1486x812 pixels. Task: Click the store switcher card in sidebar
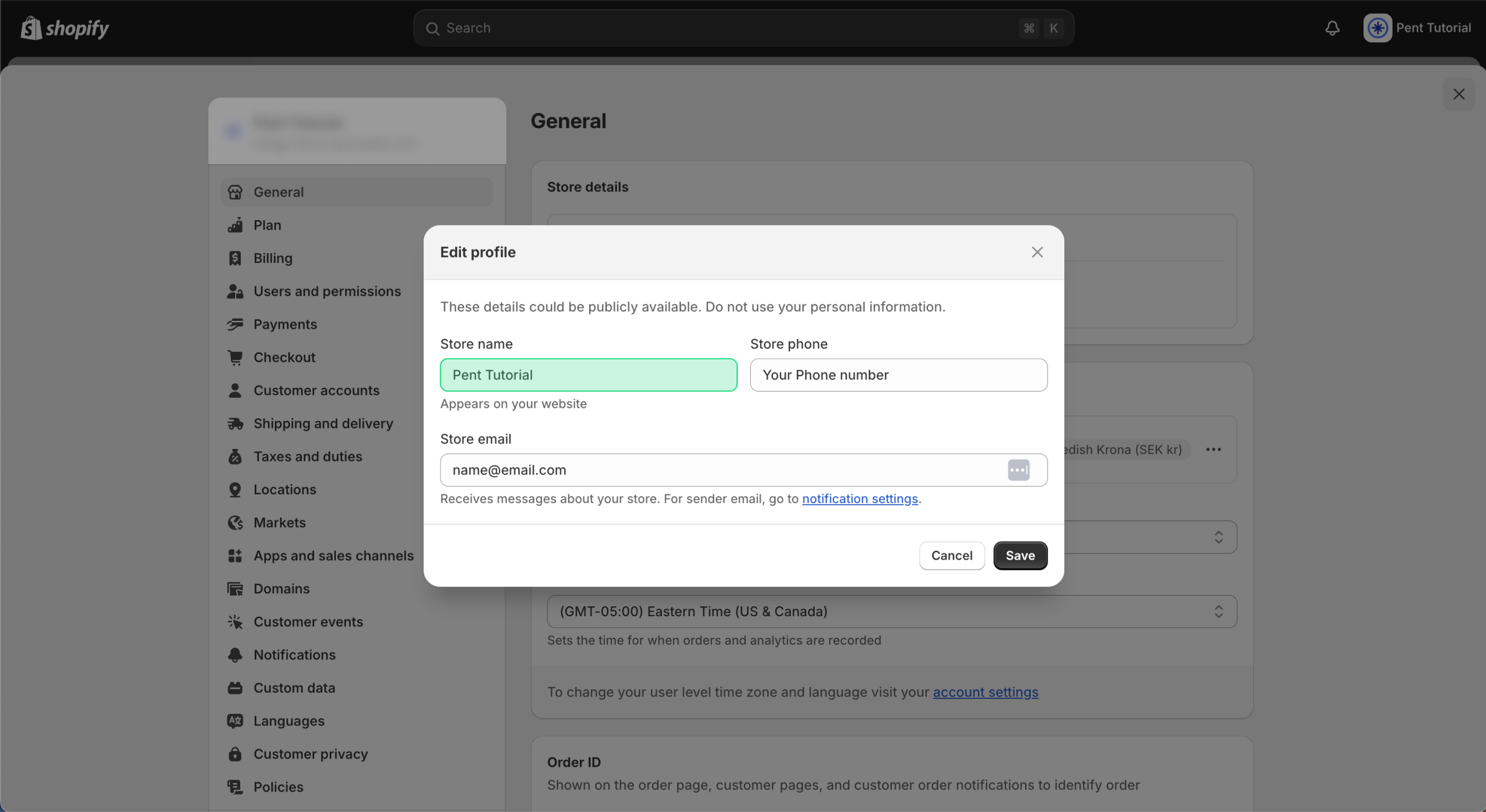(357, 131)
